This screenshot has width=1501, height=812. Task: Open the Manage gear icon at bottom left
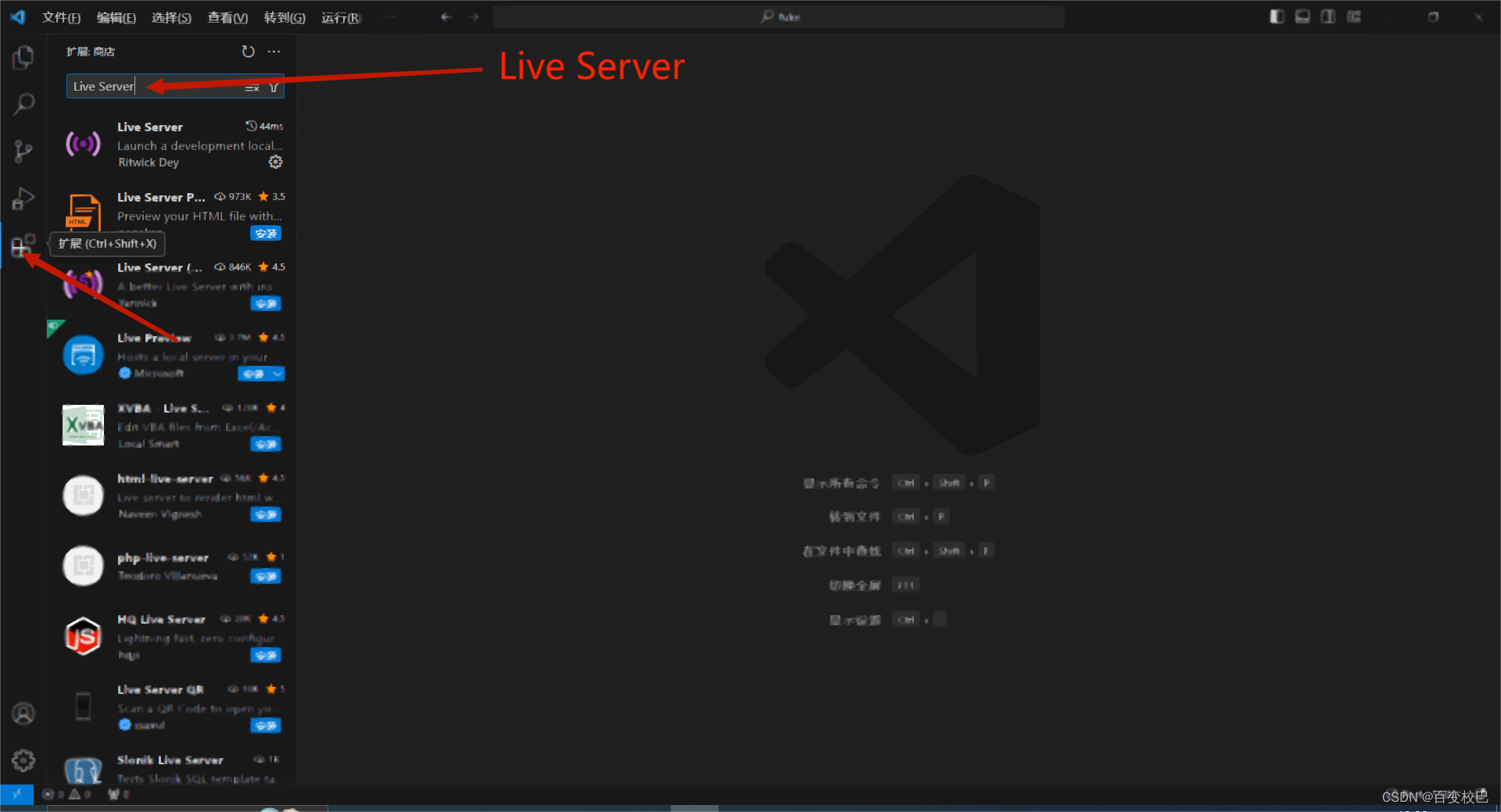click(x=23, y=760)
